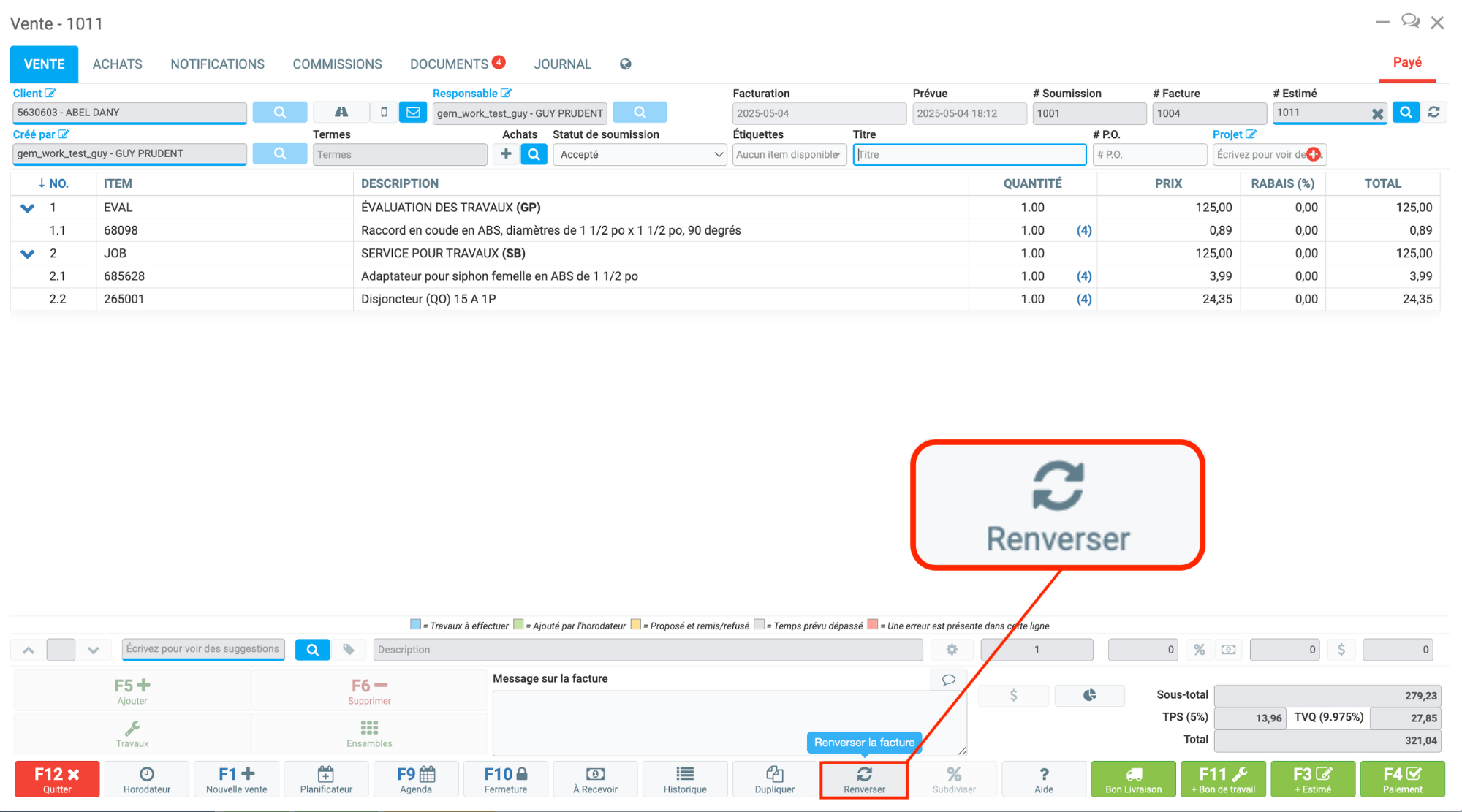Click the Titre input field

point(969,154)
